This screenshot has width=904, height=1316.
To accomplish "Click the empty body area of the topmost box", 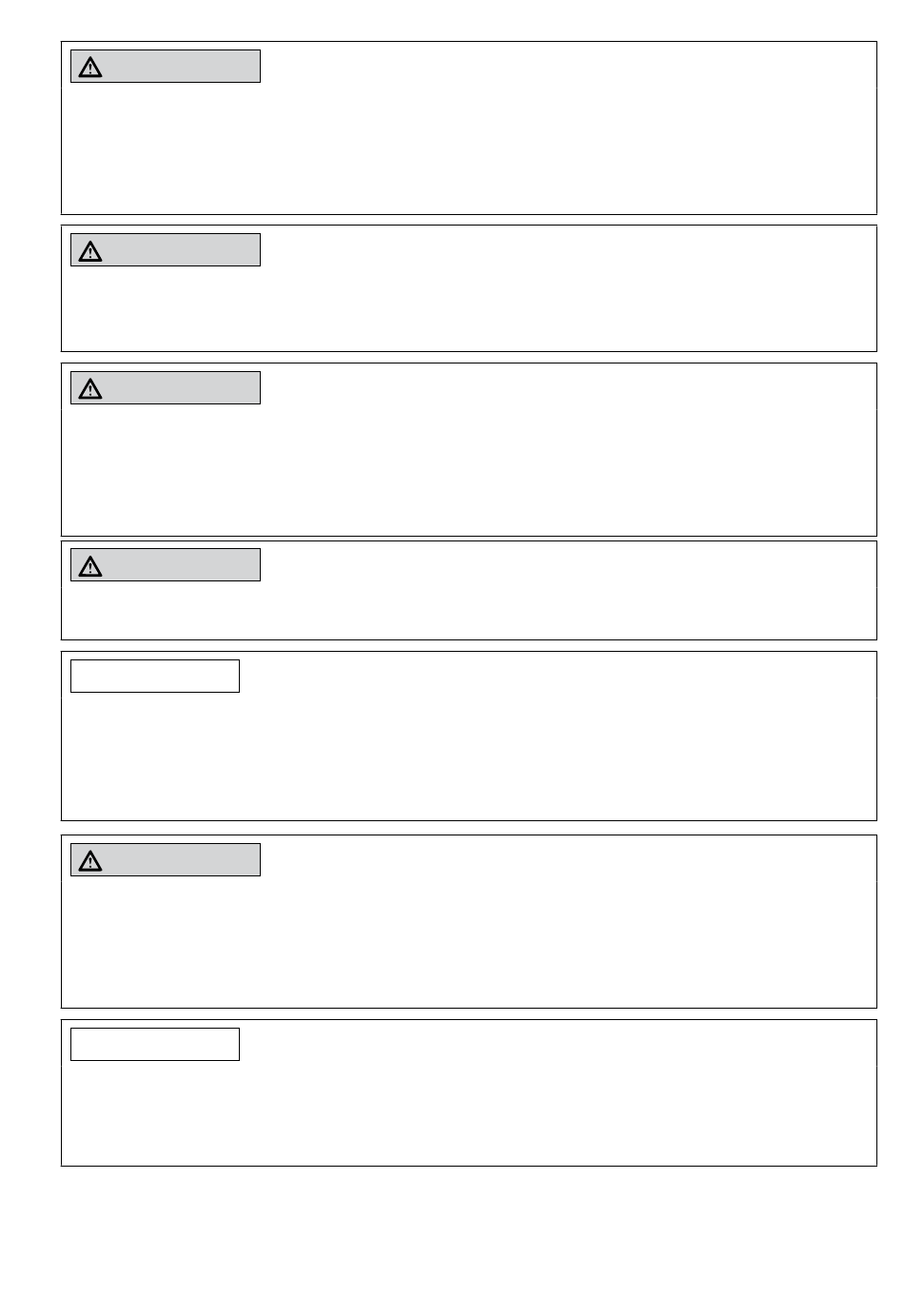I will click(x=469, y=147).
